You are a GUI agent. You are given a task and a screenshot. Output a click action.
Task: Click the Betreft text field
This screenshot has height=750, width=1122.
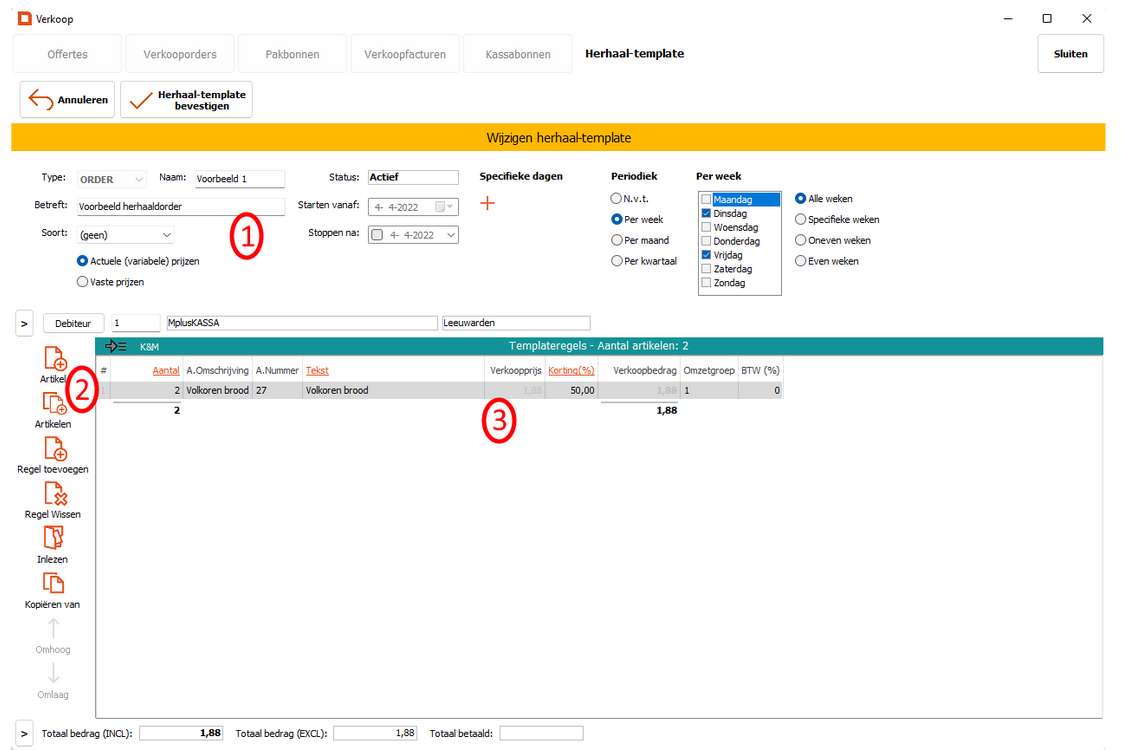point(180,207)
